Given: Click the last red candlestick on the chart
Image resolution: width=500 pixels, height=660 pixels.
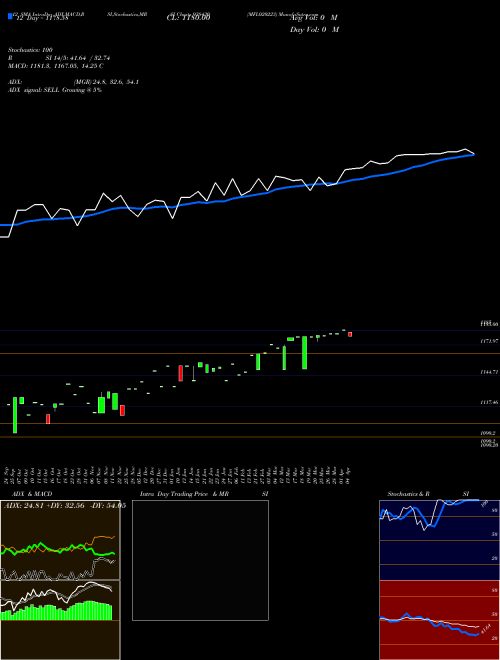Looking at the screenshot, I should pos(350,335).
